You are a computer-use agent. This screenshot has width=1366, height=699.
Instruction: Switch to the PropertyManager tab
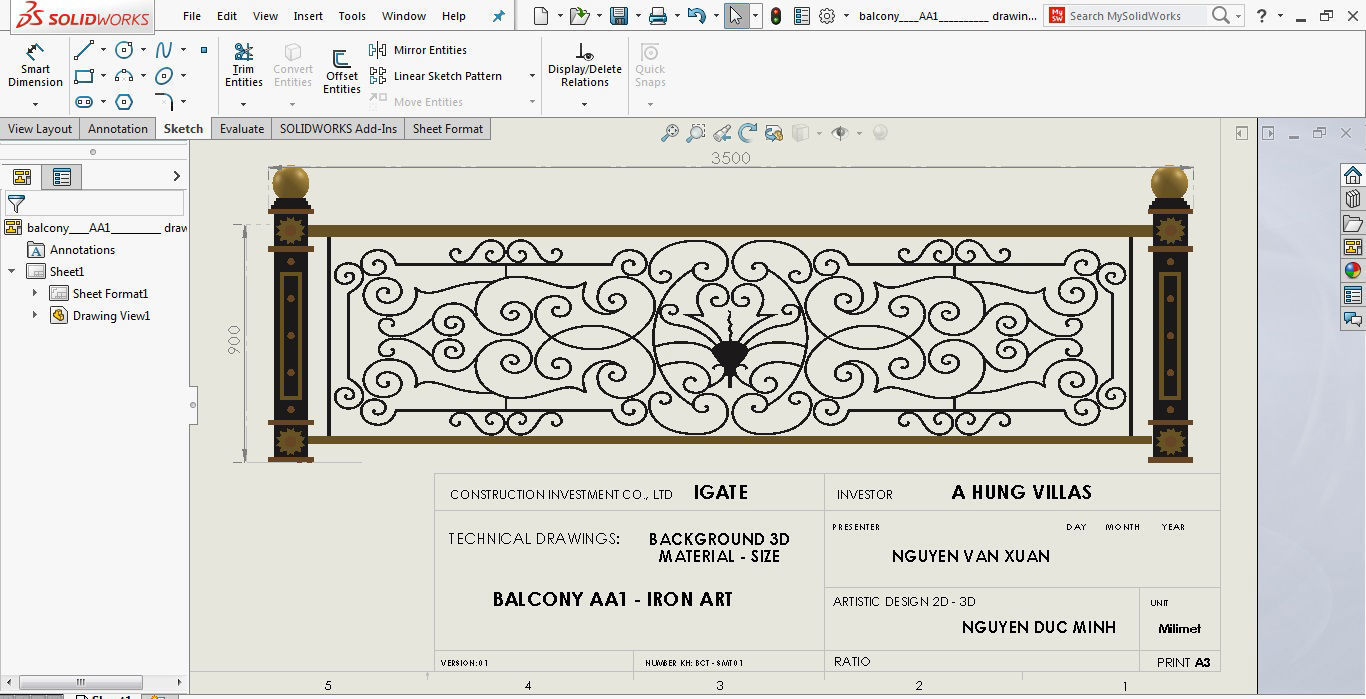click(62, 177)
